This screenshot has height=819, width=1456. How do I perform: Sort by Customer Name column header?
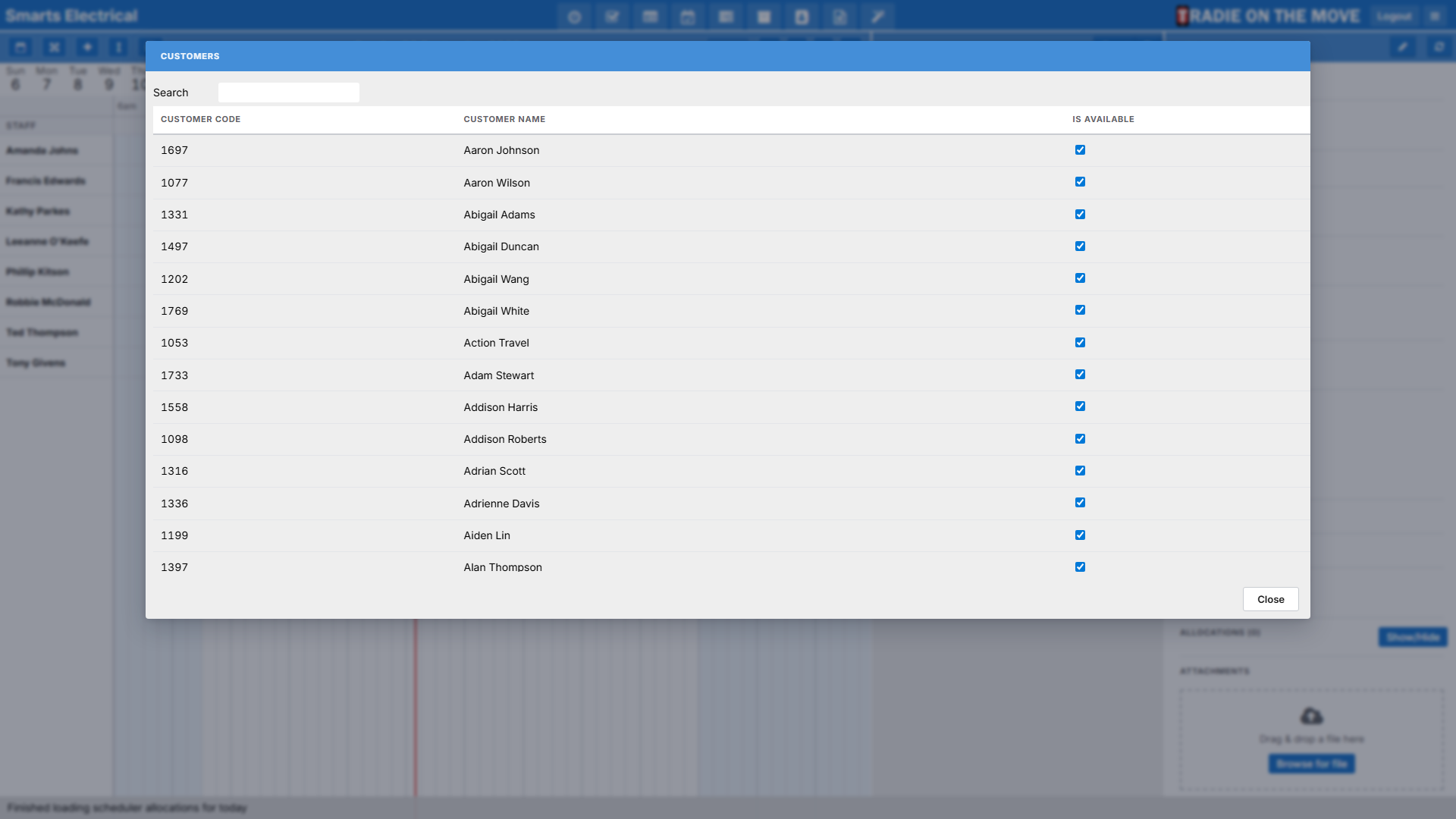pyautogui.click(x=504, y=119)
